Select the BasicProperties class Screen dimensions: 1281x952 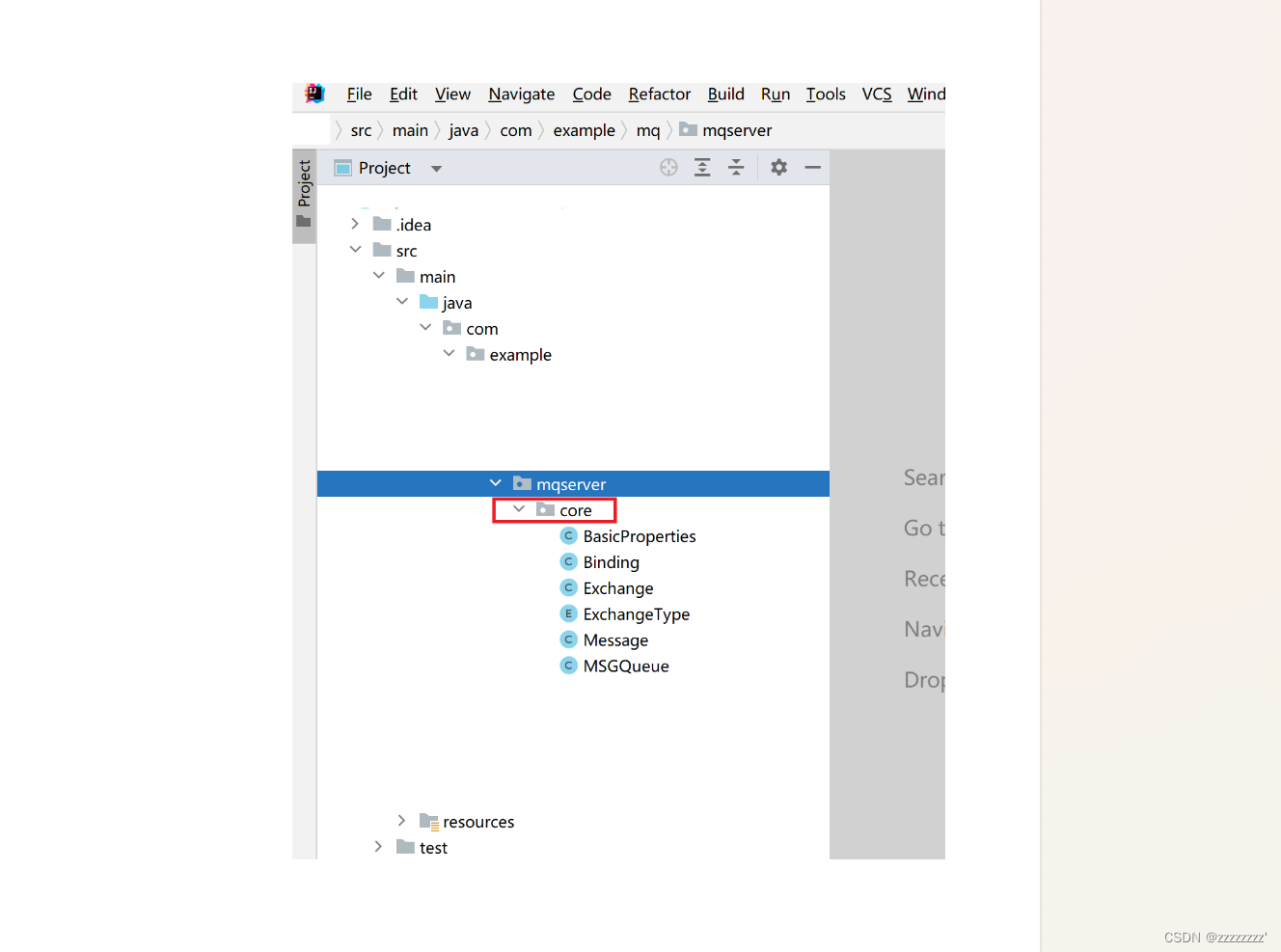tap(639, 536)
